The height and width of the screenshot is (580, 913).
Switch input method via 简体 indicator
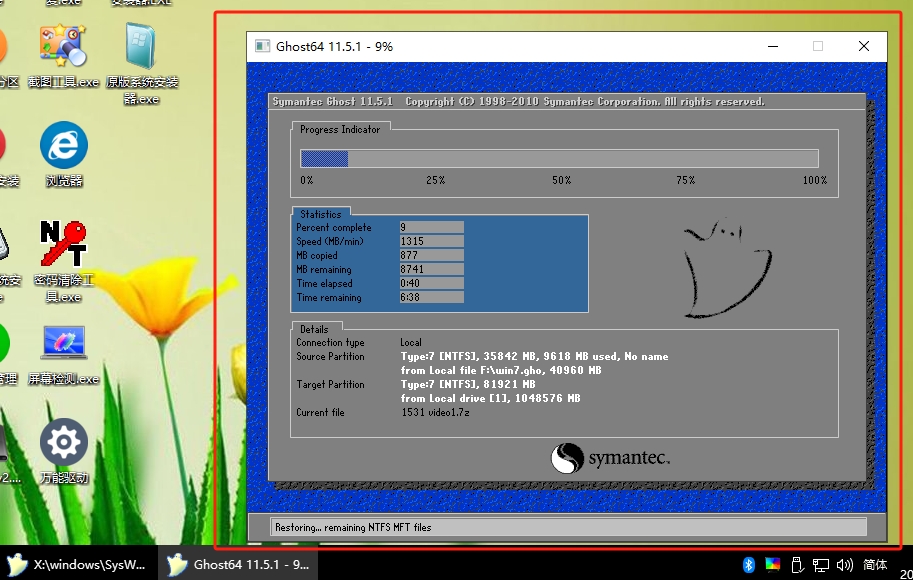coord(875,564)
